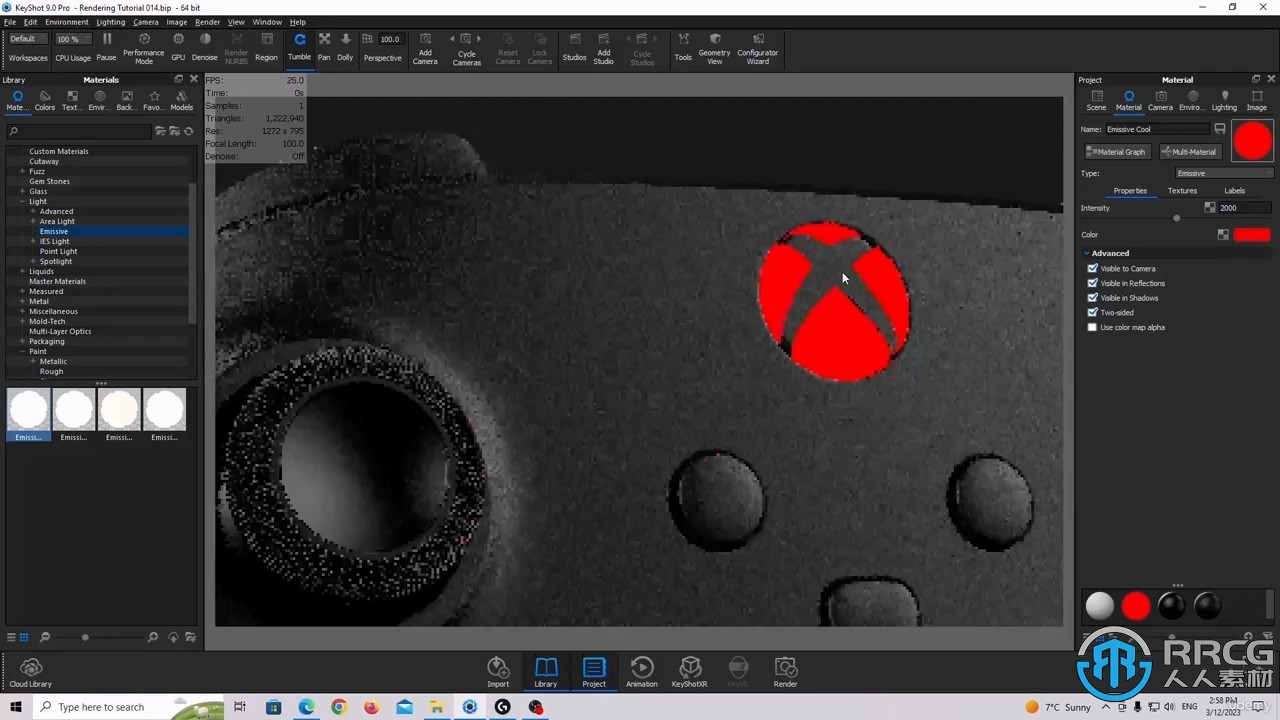Open the Tools toolbar icon
The height and width of the screenshot is (720, 1280).
[683, 47]
